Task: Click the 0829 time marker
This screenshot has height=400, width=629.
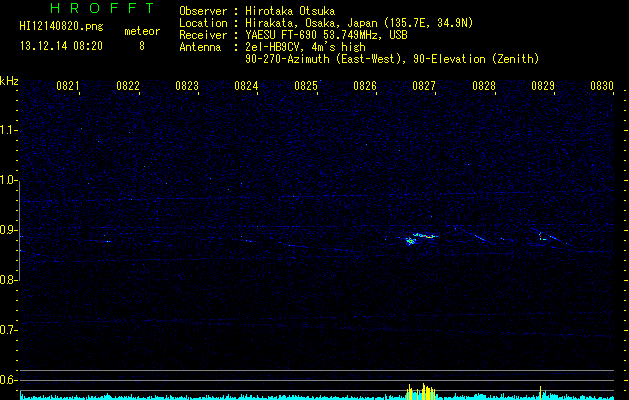Action: coord(543,86)
